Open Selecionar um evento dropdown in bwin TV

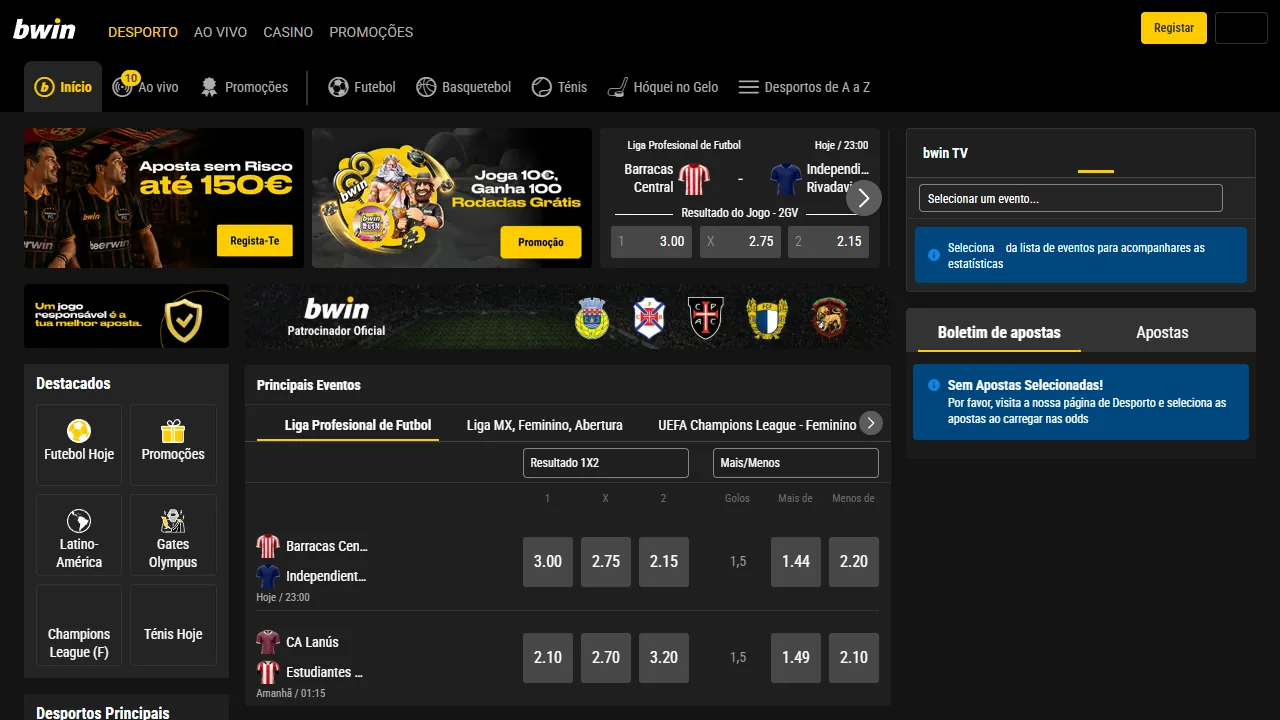pos(1071,198)
